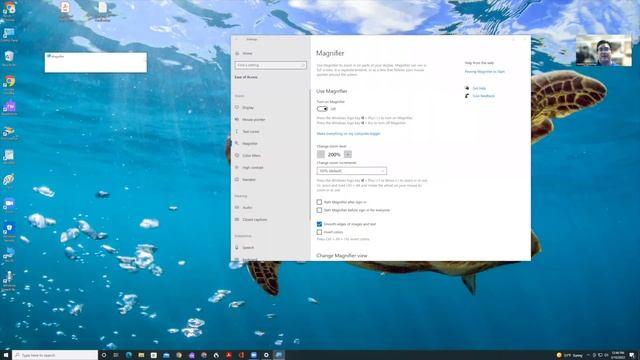Open the Pinning Magnifier to Start help link
This screenshot has height=360, width=640.
click(484, 71)
